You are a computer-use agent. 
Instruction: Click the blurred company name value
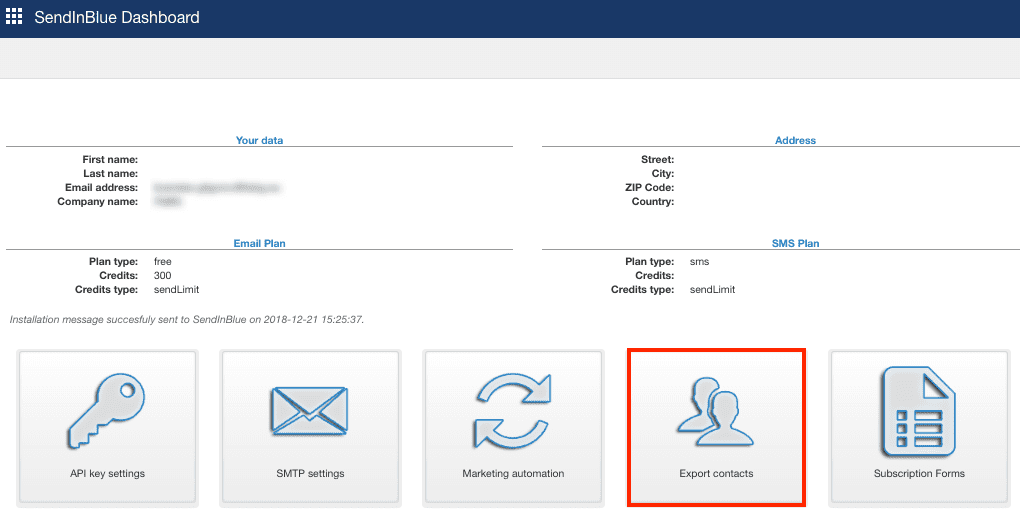(x=167, y=202)
